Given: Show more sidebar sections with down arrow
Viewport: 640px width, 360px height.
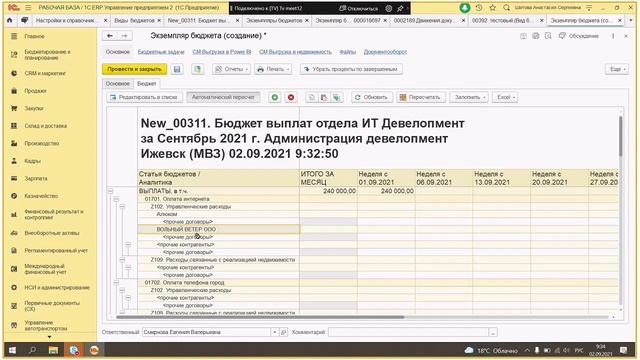Looking at the screenshot, I should point(49,337).
